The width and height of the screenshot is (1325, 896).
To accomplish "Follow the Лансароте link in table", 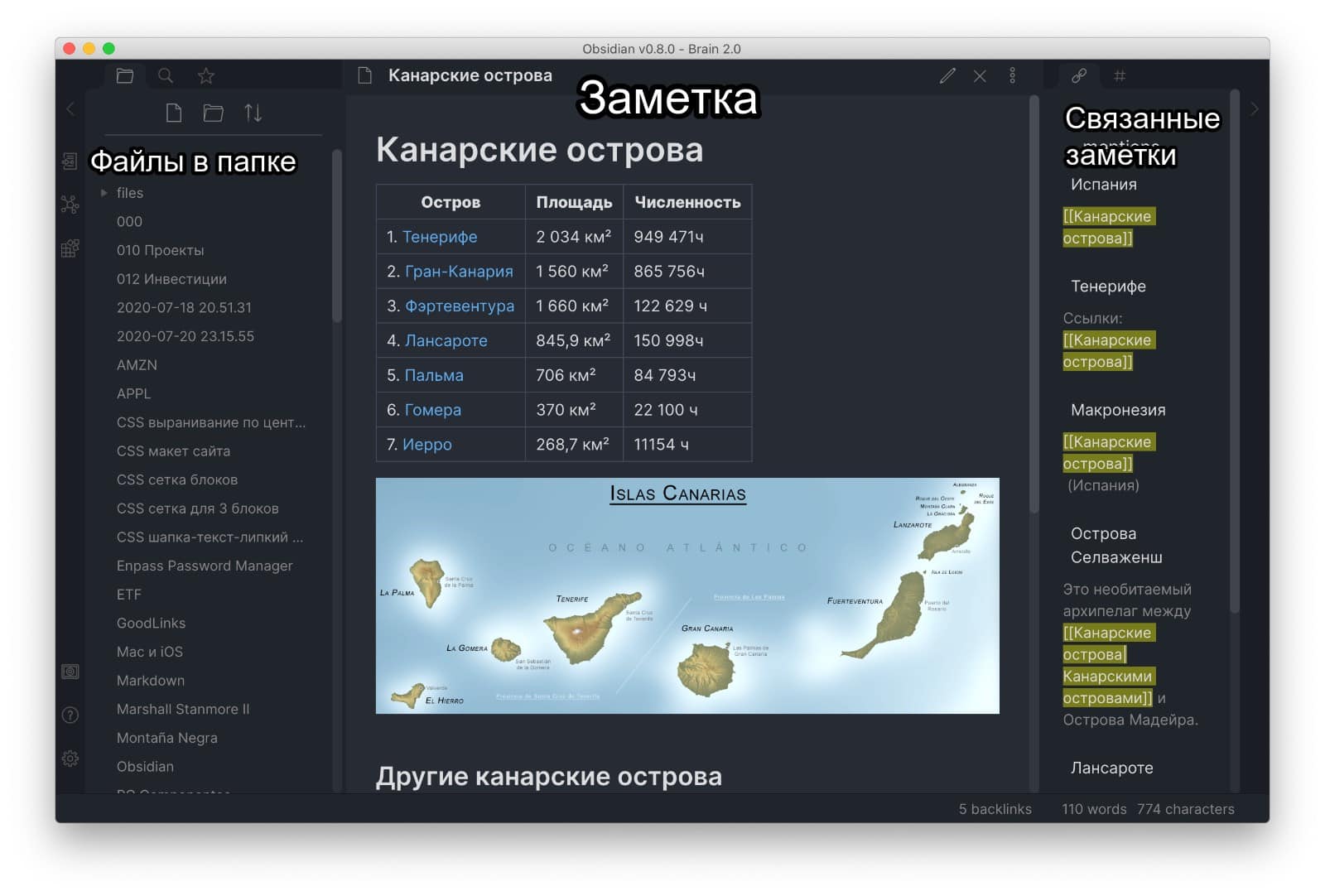I will coord(446,341).
